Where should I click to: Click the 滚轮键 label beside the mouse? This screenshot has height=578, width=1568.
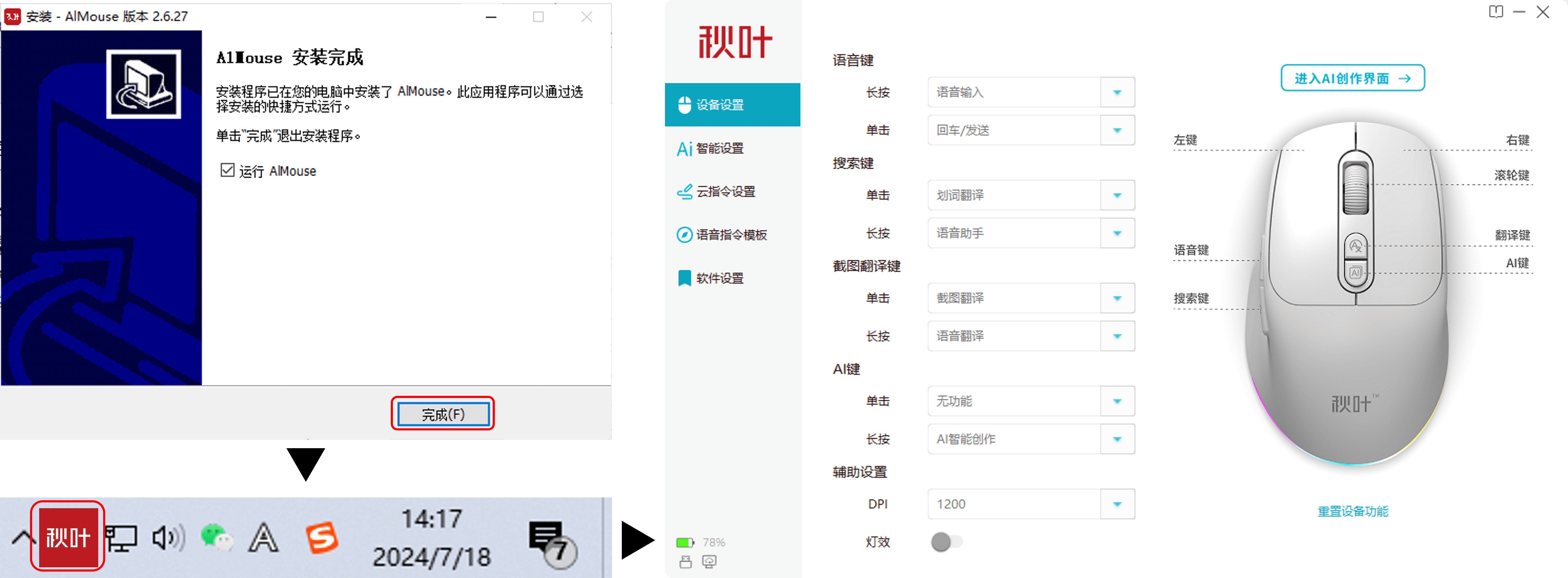pyautogui.click(x=1511, y=175)
